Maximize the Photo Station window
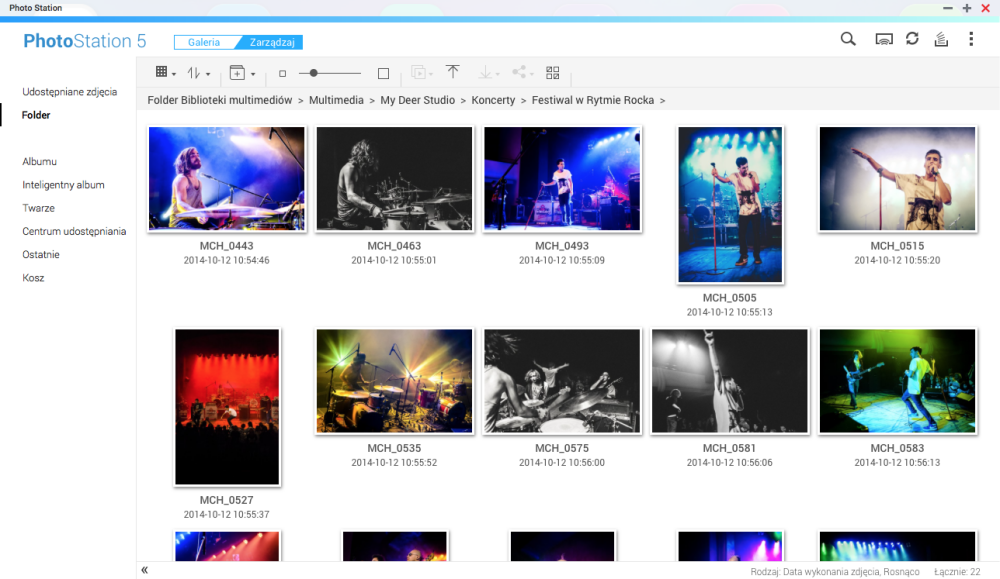 [x=967, y=8]
